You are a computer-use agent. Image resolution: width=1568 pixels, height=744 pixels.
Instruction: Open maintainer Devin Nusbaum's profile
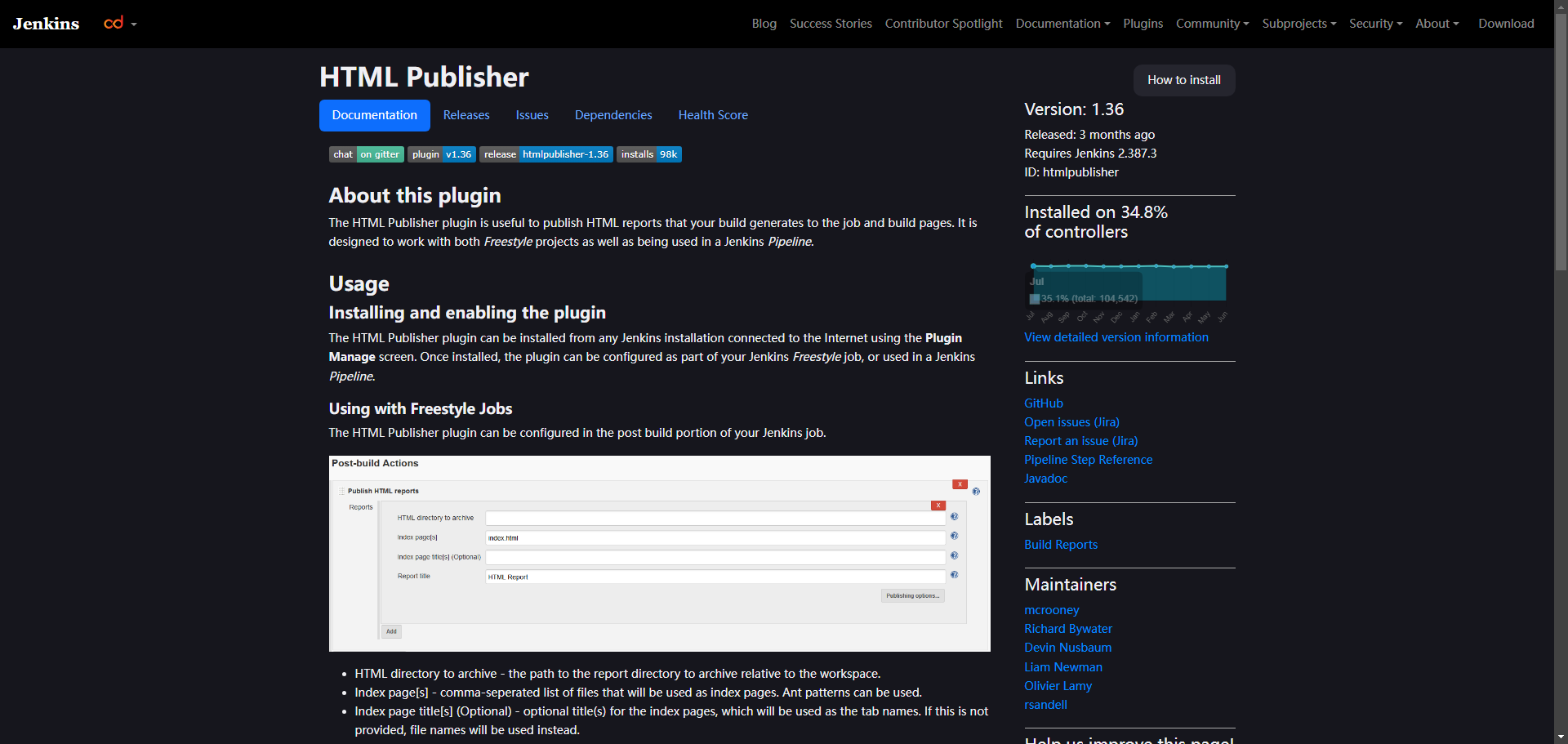click(x=1068, y=648)
